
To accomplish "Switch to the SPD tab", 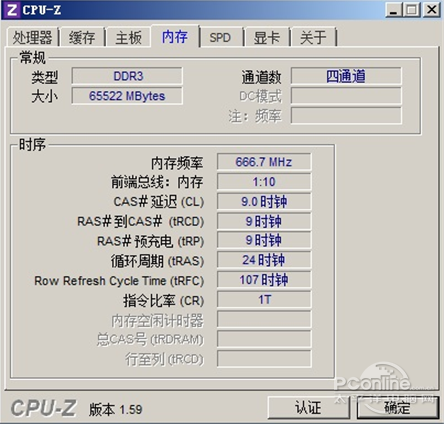I will tap(220, 37).
